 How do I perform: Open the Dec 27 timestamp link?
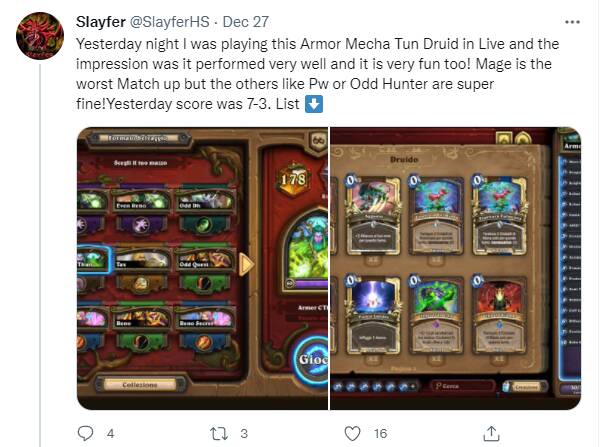[246, 22]
